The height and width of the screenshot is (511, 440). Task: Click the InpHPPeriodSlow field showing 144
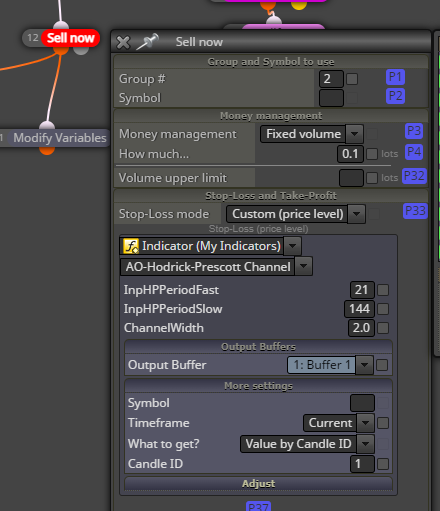[x=359, y=309]
